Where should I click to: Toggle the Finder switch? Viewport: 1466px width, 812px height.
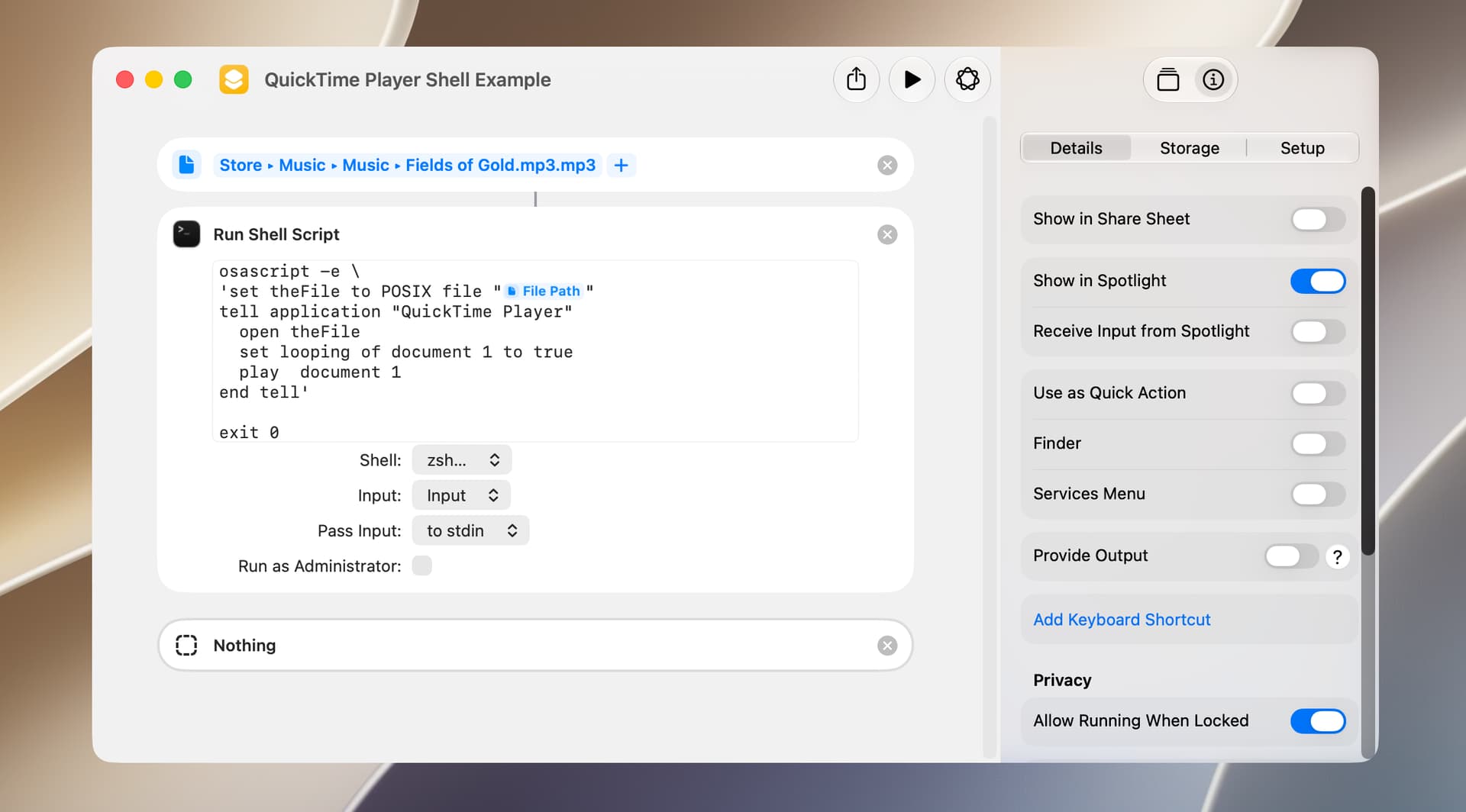click(1318, 443)
